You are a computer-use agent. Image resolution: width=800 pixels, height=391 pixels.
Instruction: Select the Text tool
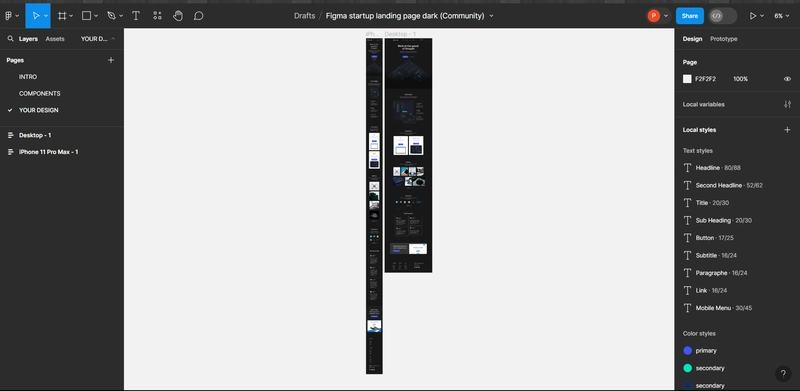pyautogui.click(x=136, y=16)
